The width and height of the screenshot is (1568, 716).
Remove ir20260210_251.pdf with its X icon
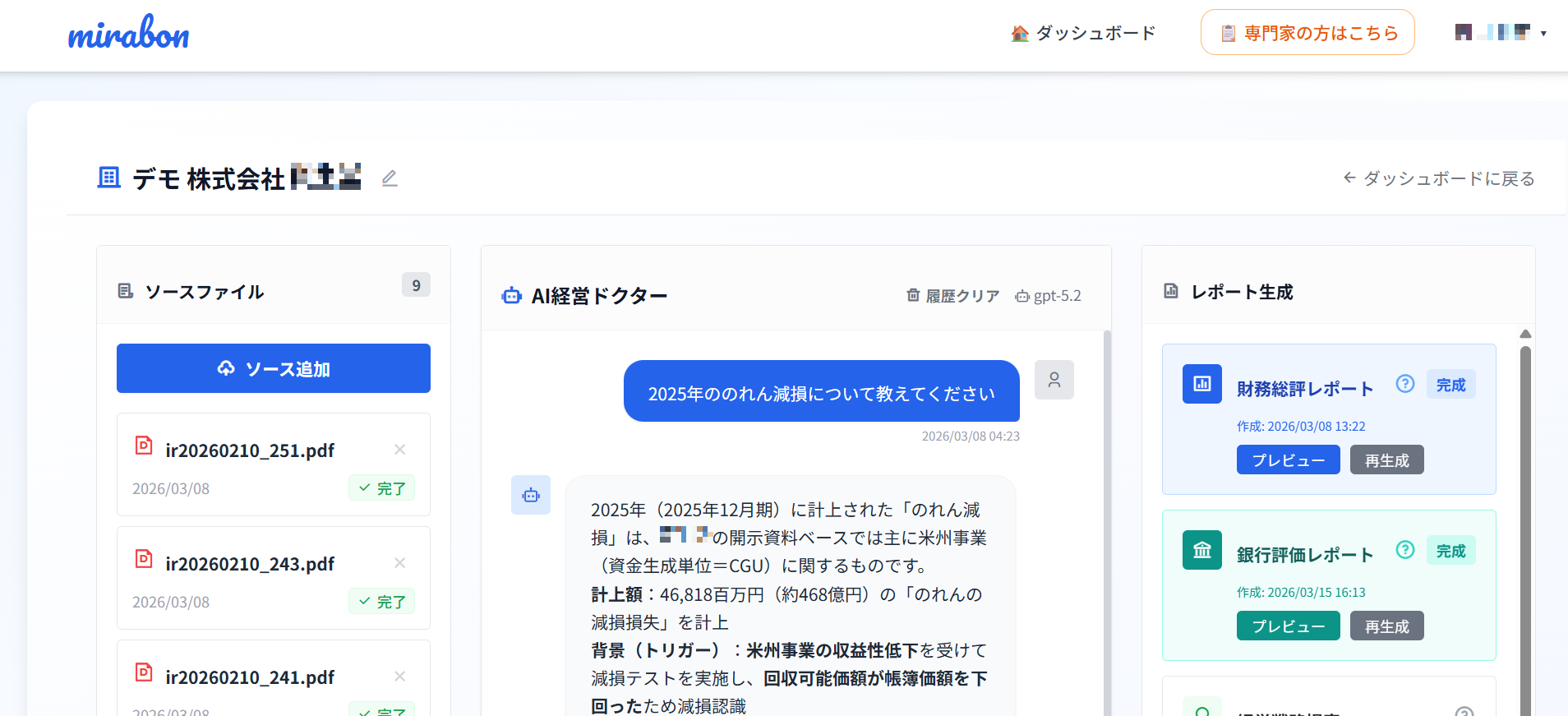[399, 449]
